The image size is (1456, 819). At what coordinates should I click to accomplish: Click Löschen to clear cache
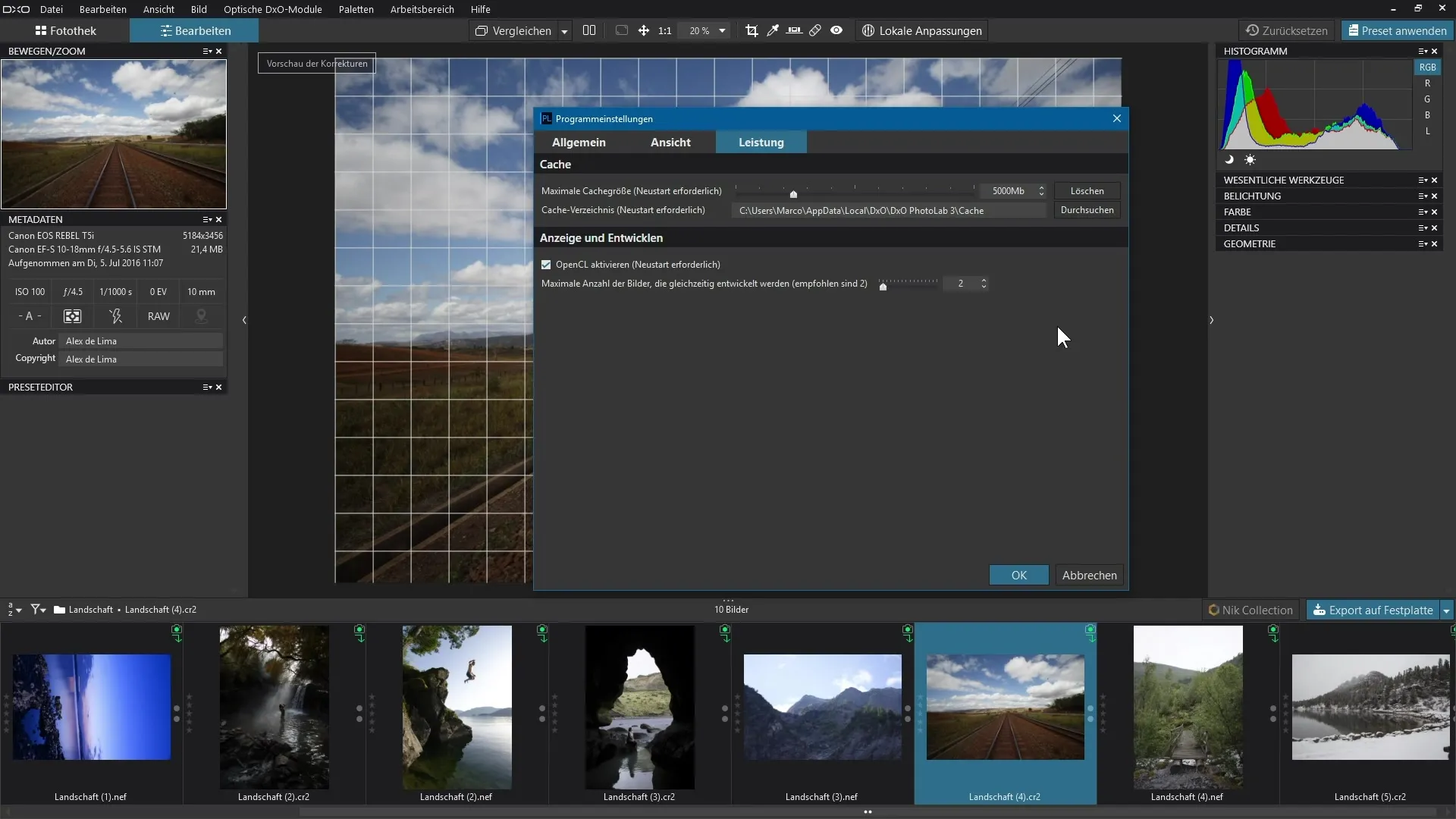click(1087, 191)
